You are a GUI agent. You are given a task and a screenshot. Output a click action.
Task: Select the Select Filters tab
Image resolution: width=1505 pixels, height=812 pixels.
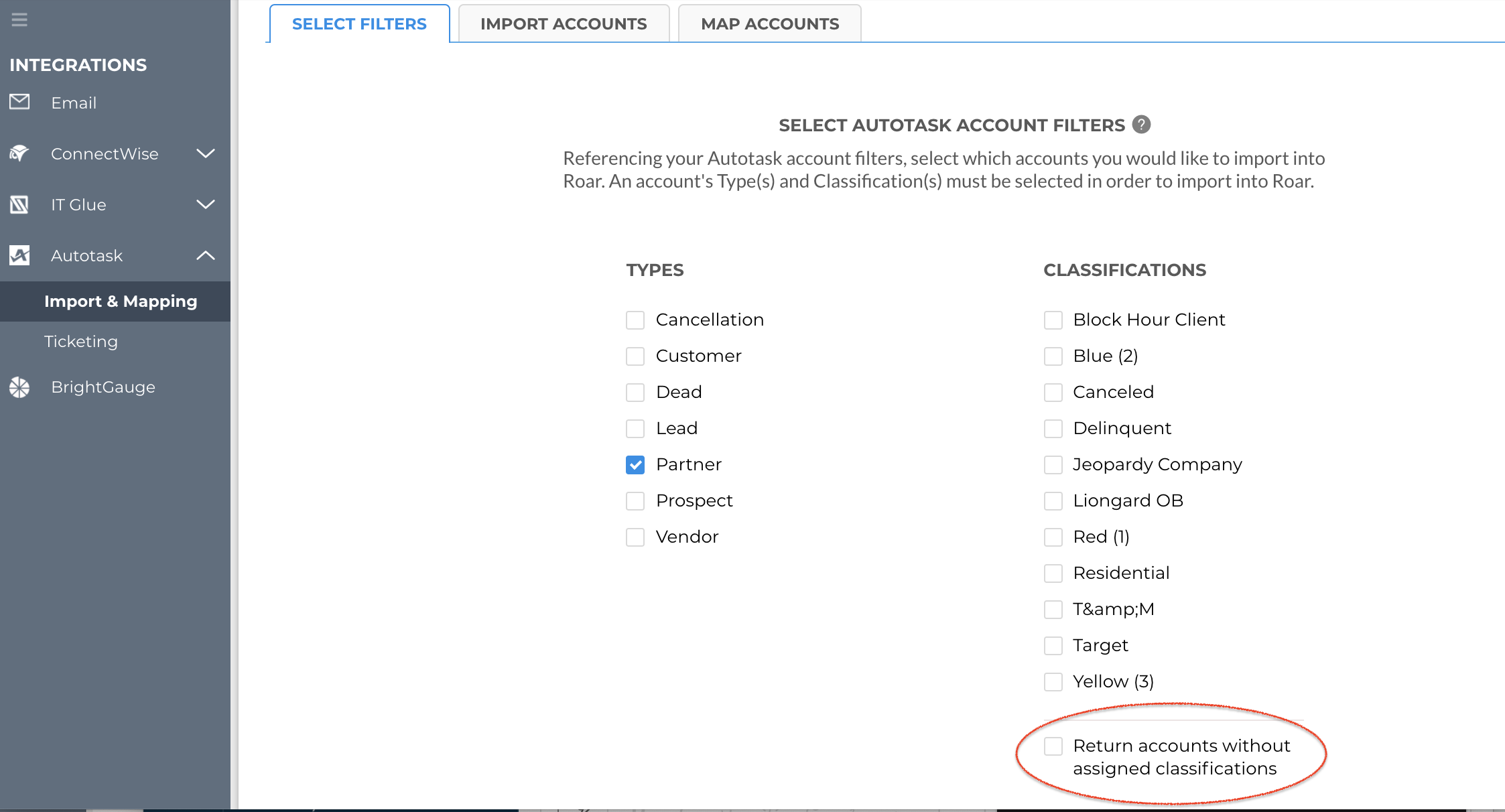click(359, 24)
